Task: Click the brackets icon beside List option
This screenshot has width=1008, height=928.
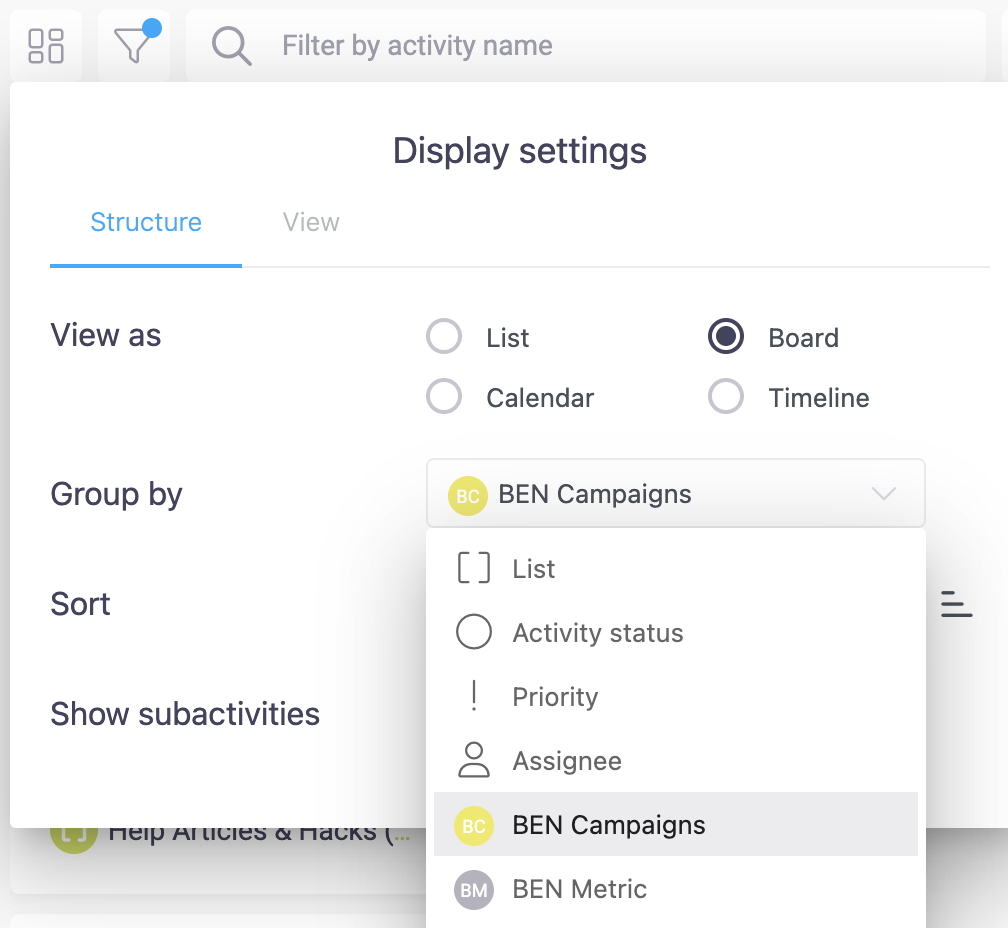Action: point(473,569)
